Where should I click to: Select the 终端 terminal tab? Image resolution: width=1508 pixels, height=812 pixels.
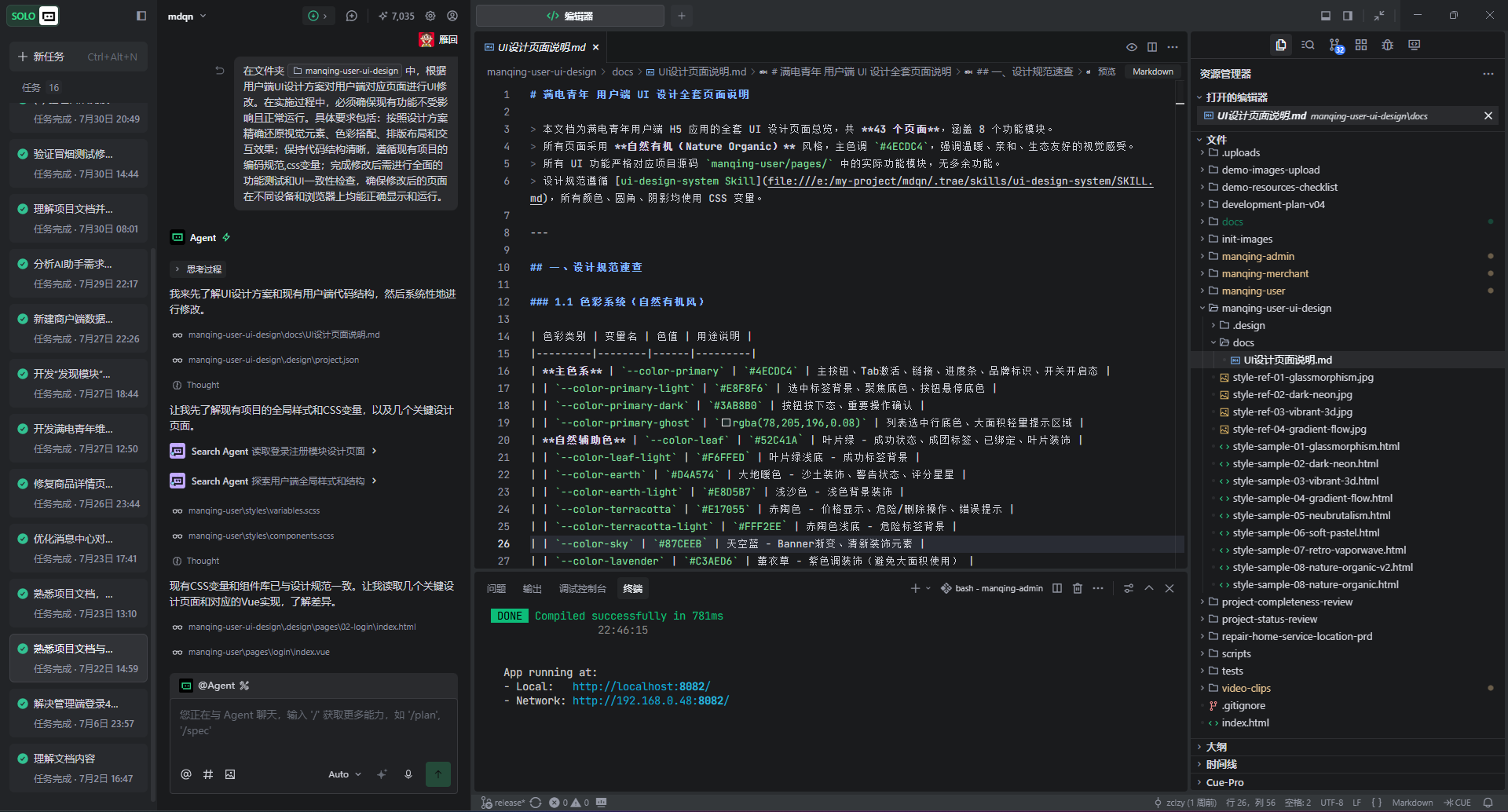point(633,588)
